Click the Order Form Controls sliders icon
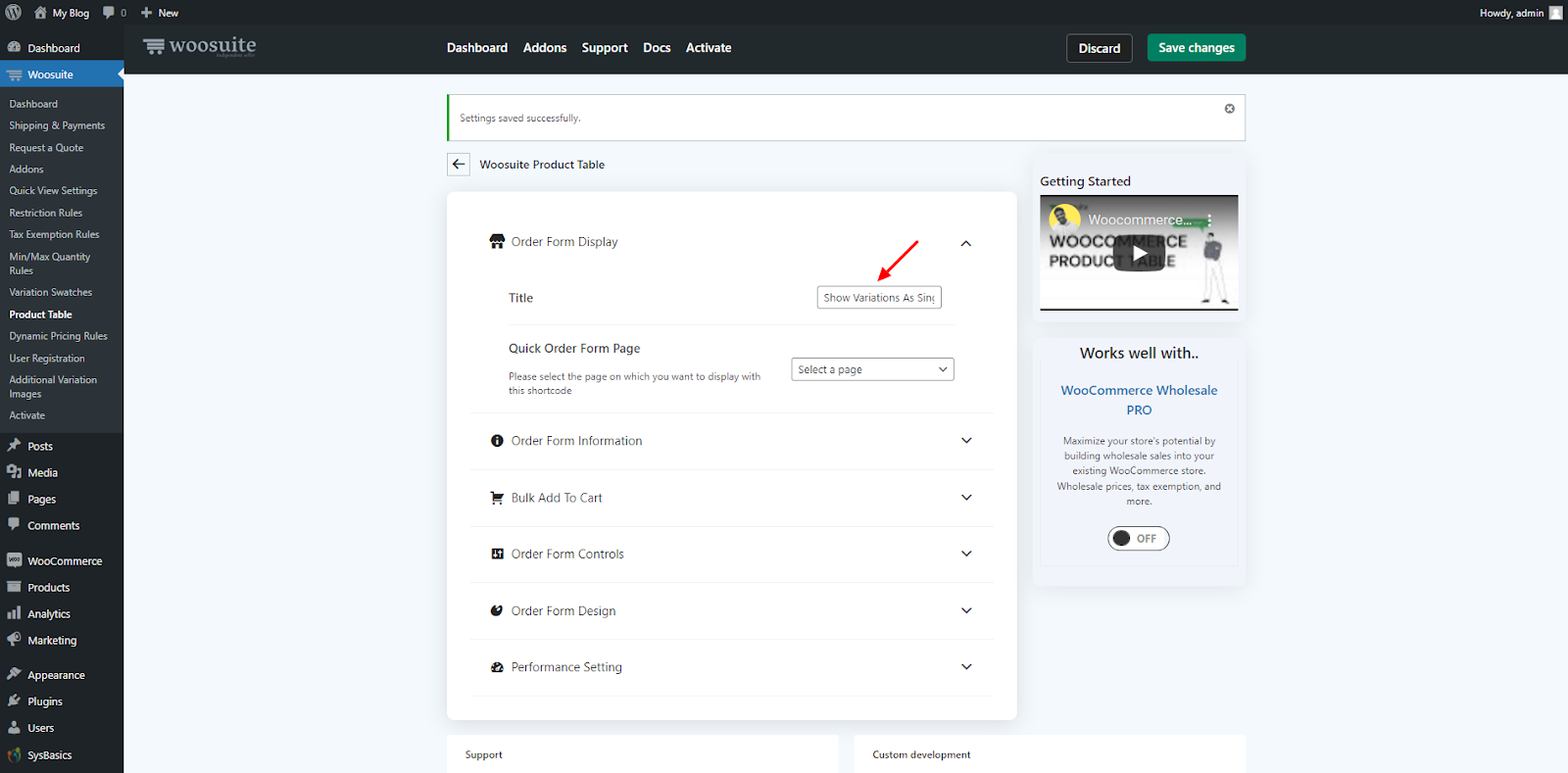Screen dimensions: 1568x773 pyautogui.click(x=497, y=554)
